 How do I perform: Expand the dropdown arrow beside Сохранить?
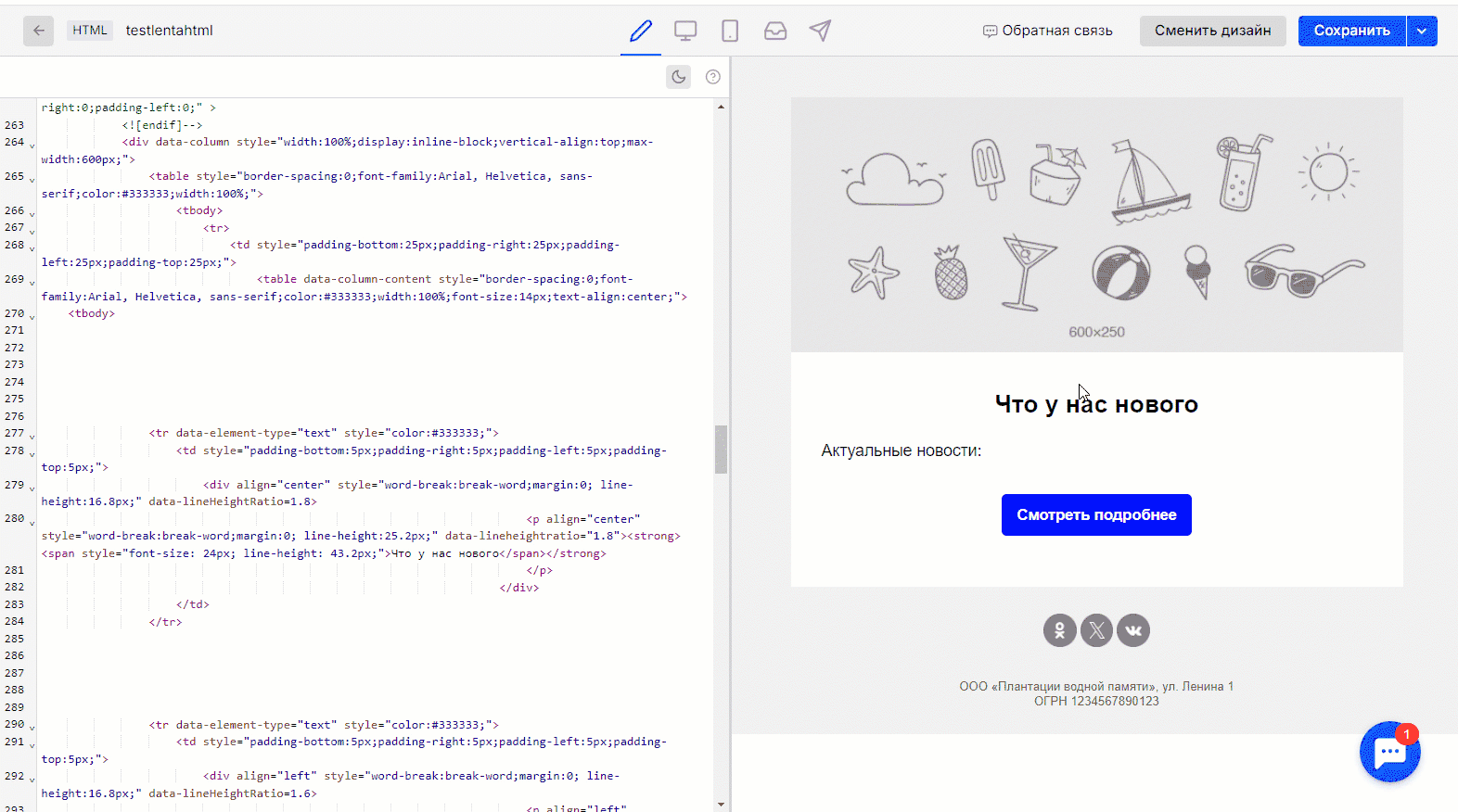pos(1422,31)
